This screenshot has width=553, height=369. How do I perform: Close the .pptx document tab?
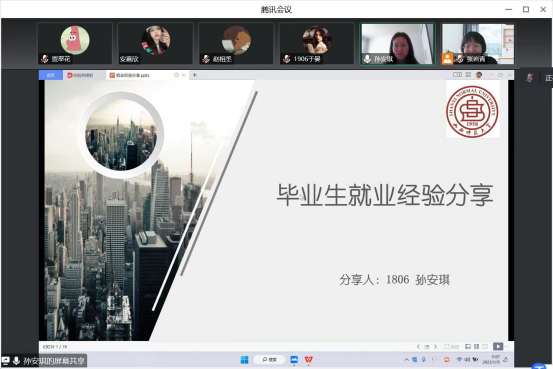(x=183, y=75)
